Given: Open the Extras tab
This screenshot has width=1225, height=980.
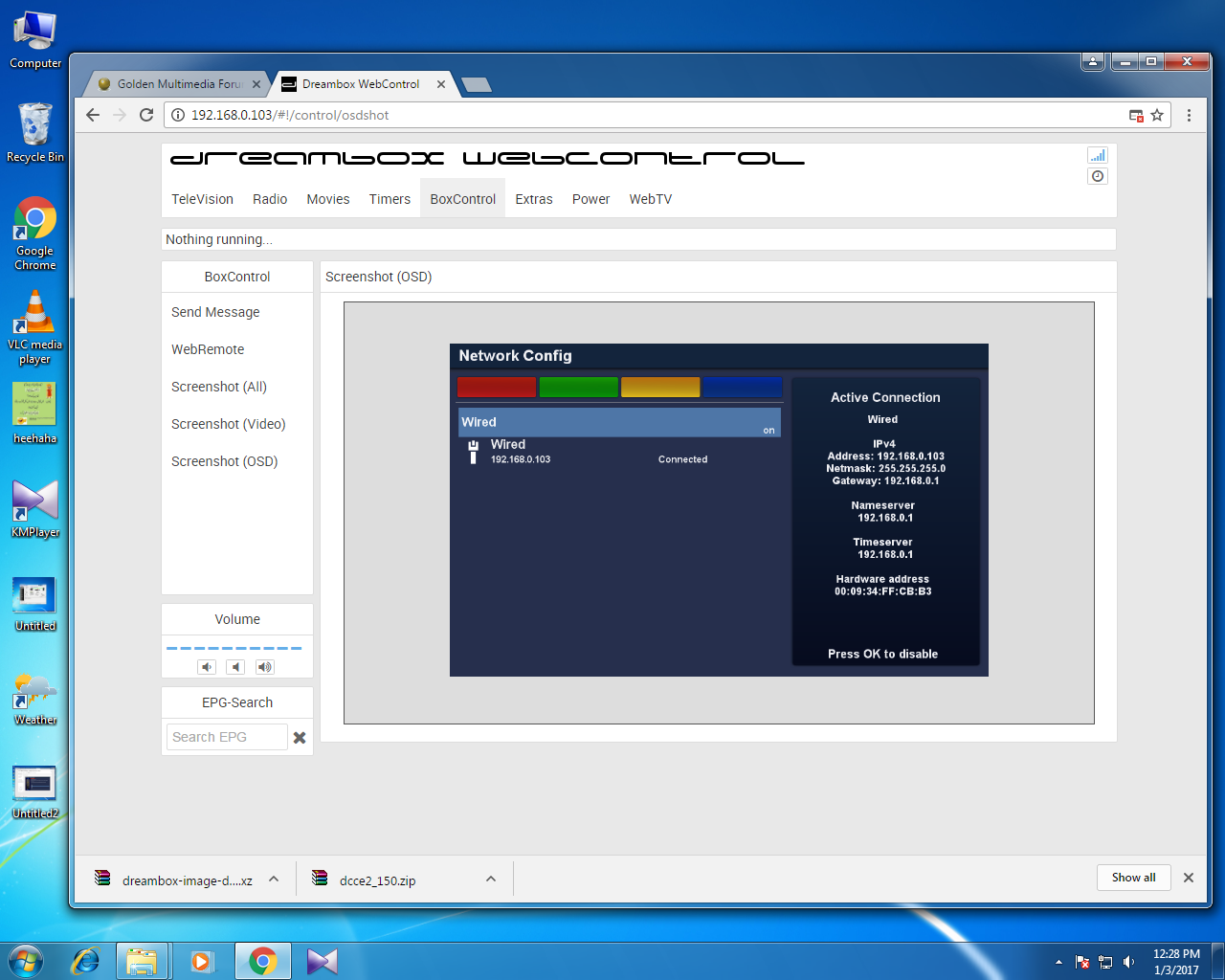Looking at the screenshot, I should 534,199.
